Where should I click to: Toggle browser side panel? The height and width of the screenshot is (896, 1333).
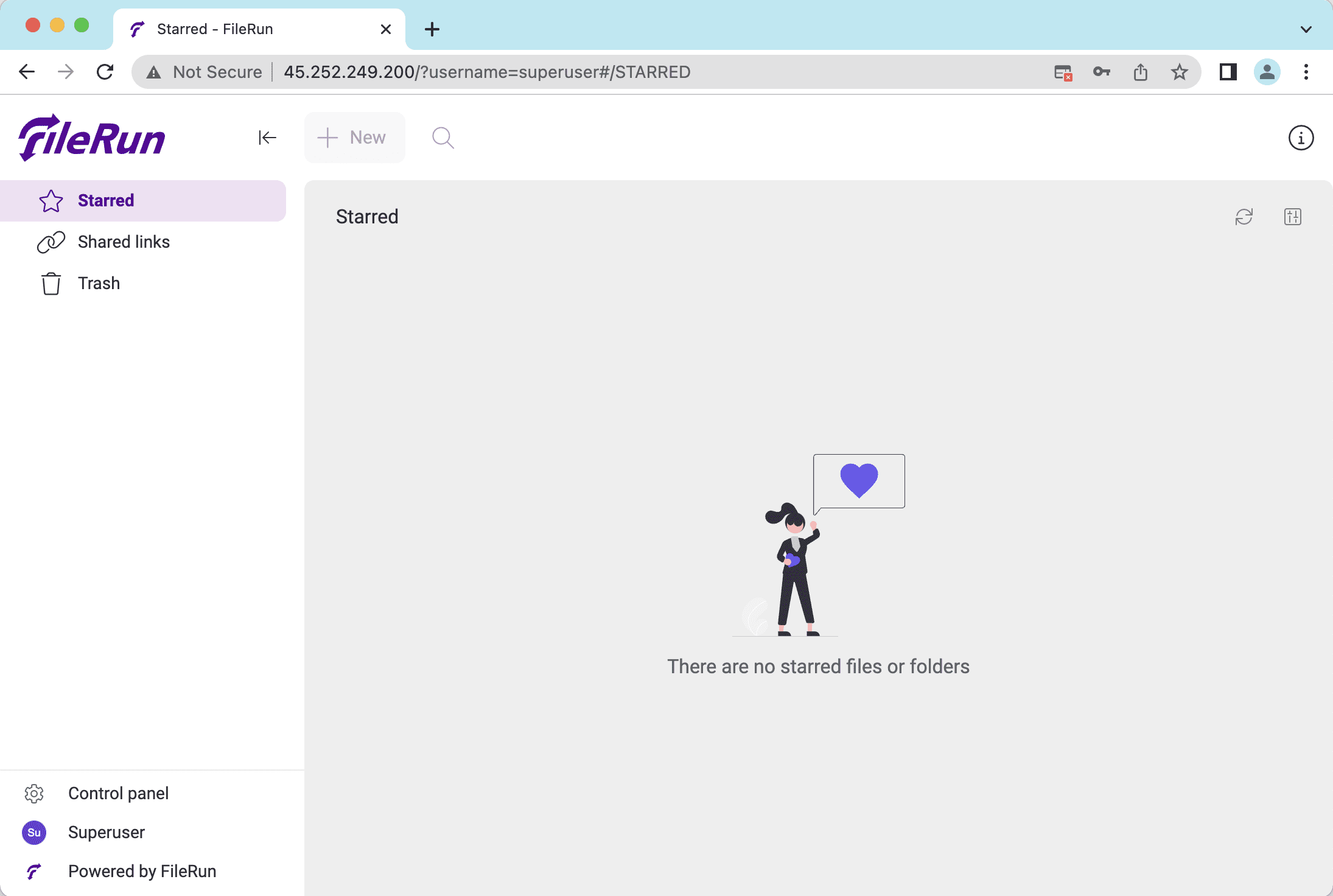1228,72
